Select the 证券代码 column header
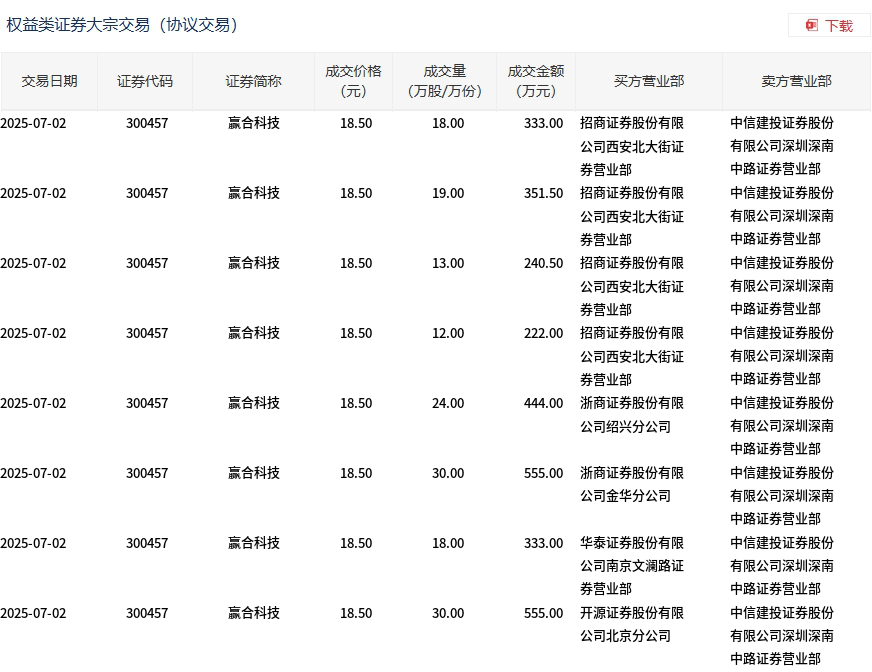 point(145,81)
